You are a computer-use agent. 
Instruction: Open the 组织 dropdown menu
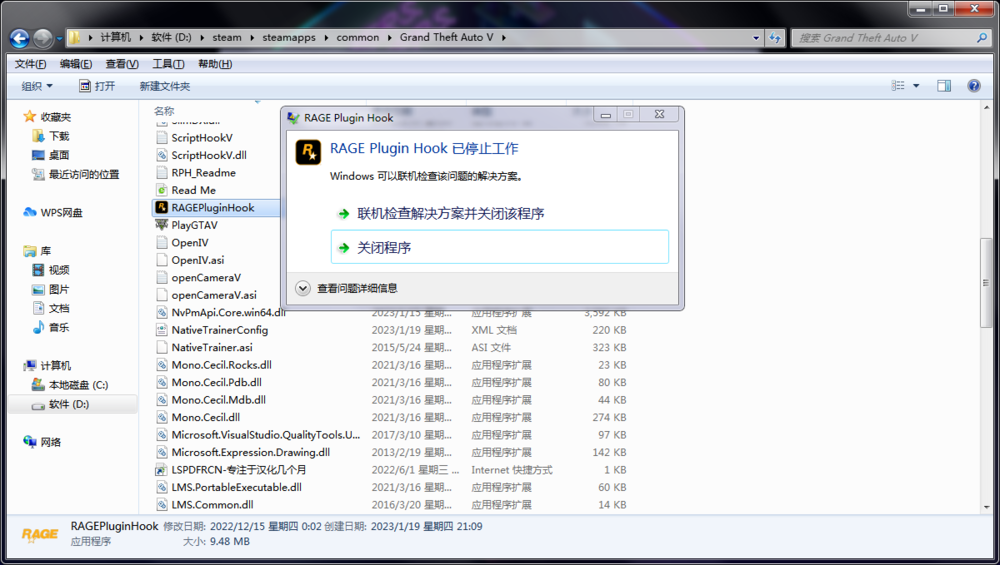(37, 86)
